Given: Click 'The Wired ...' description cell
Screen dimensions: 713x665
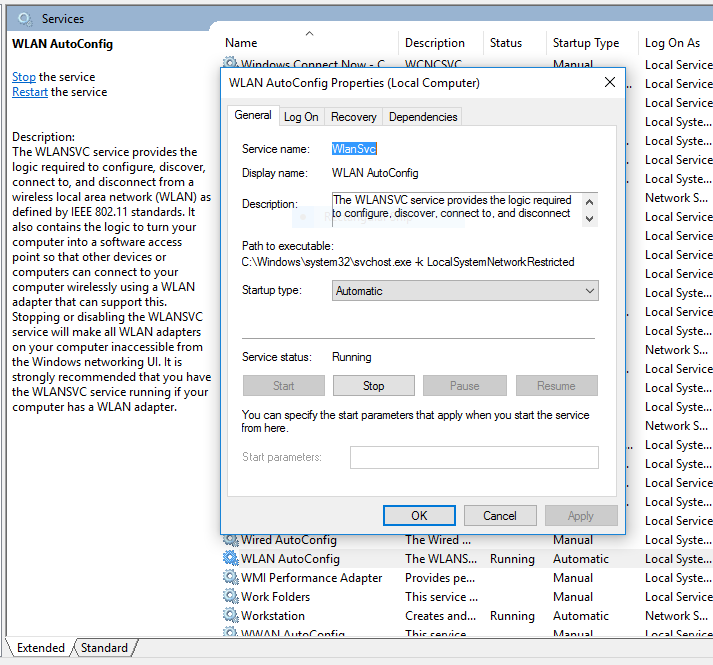Looking at the screenshot, I should 438,540.
